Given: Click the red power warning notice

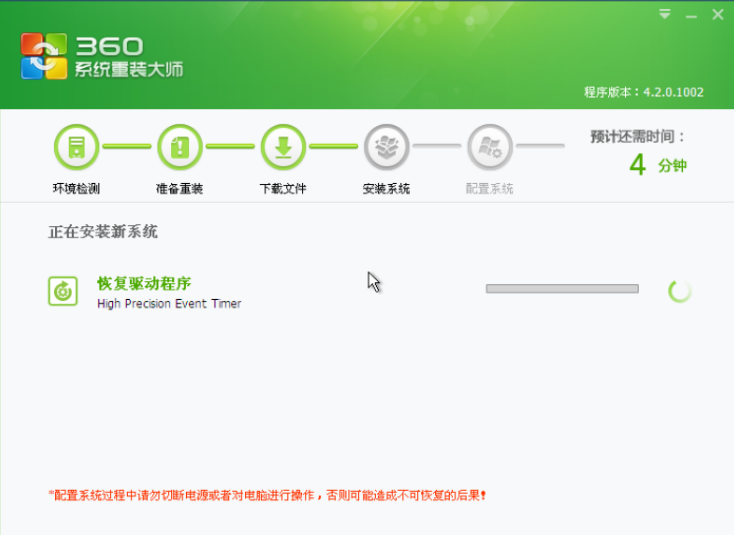Looking at the screenshot, I should 268,495.
